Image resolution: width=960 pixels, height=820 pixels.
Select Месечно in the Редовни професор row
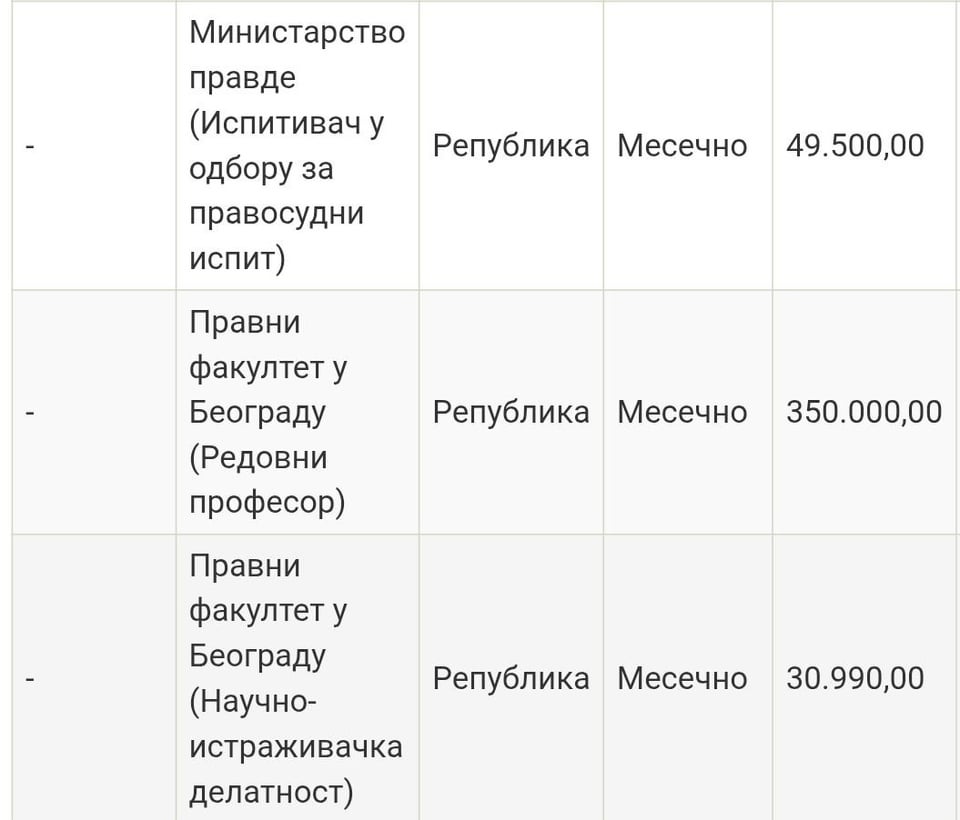[x=682, y=412]
